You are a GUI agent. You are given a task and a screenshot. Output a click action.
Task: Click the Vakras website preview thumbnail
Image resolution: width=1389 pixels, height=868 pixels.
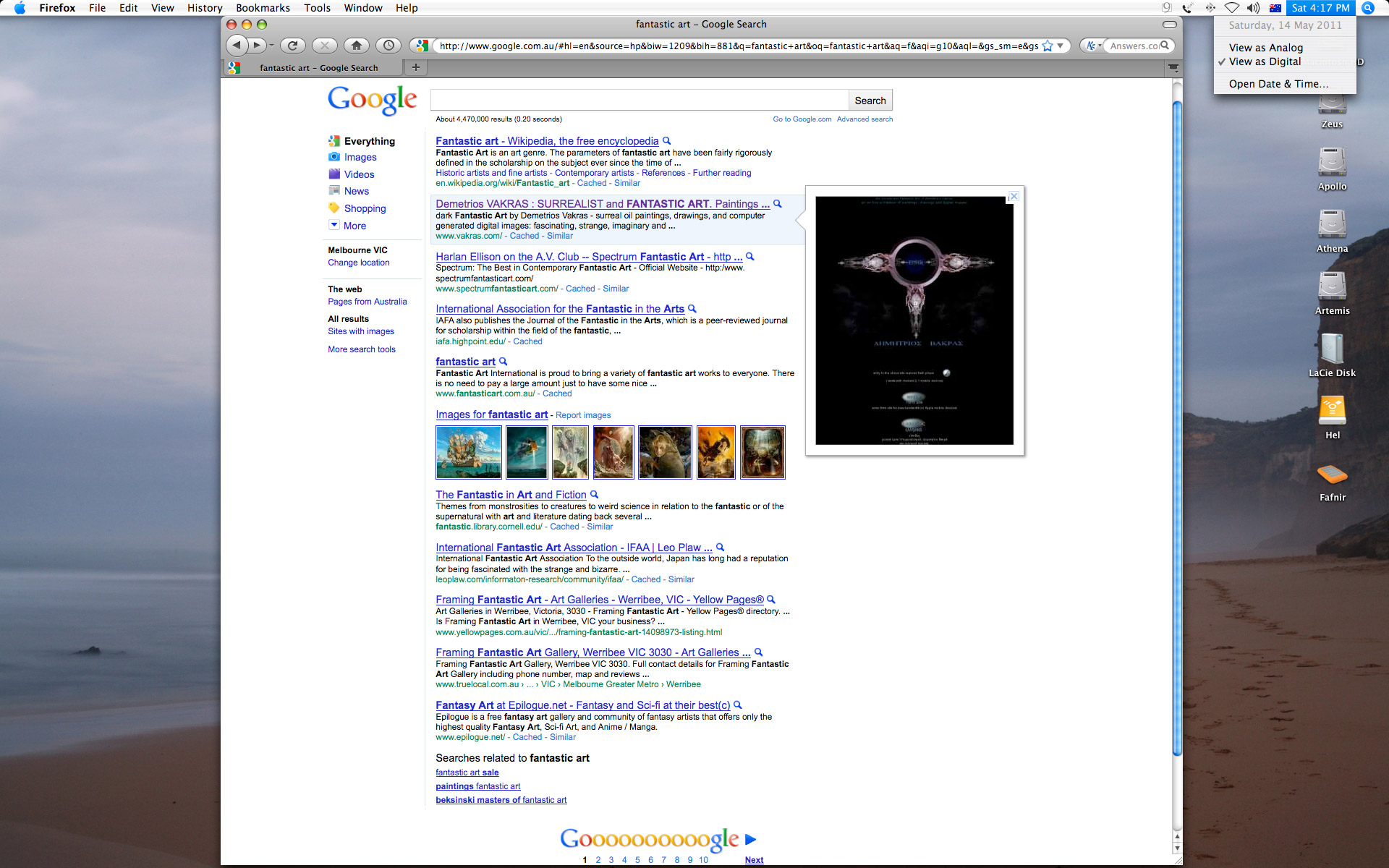pyautogui.click(x=914, y=320)
